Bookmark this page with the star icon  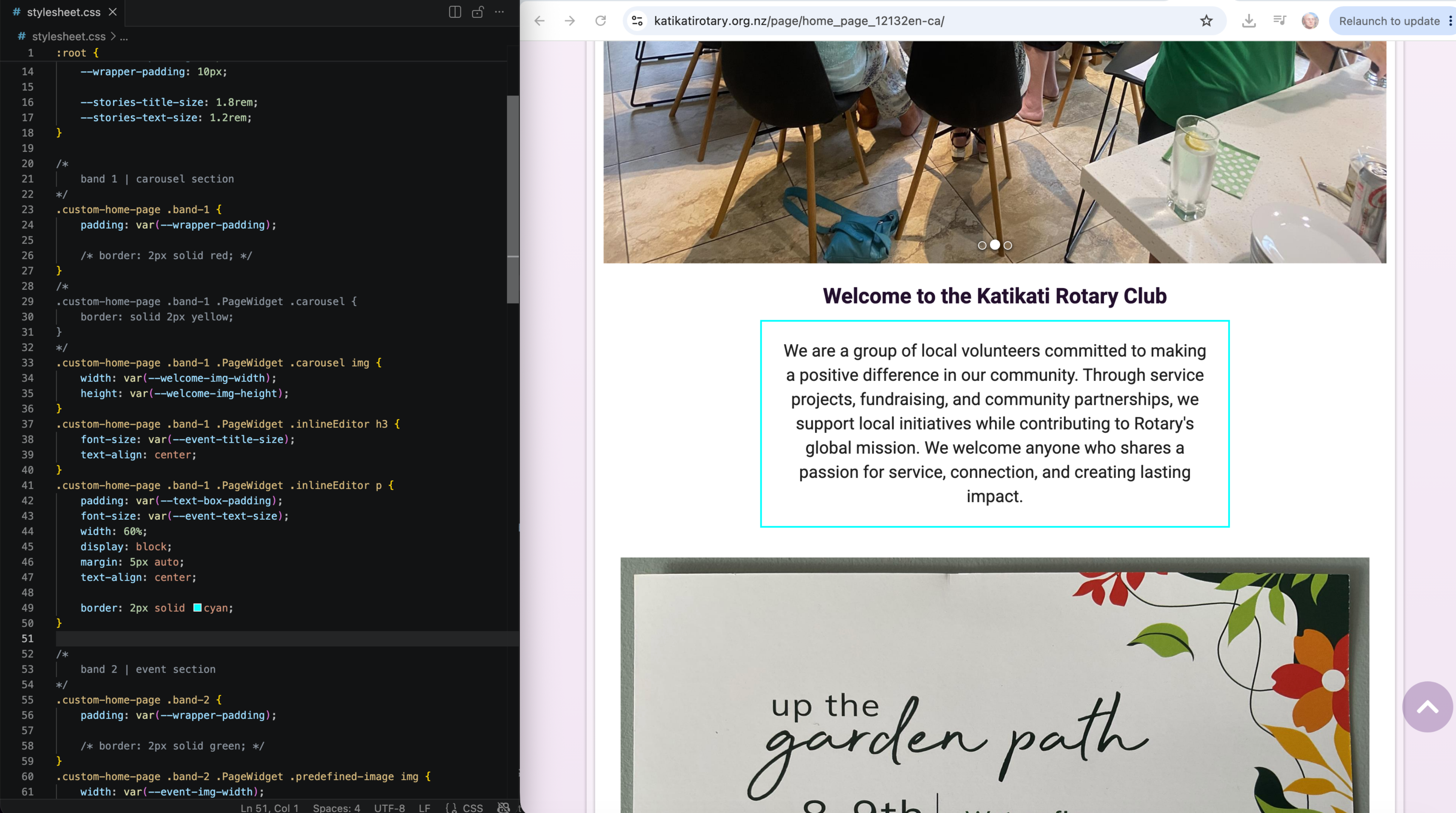tap(1206, 21)
